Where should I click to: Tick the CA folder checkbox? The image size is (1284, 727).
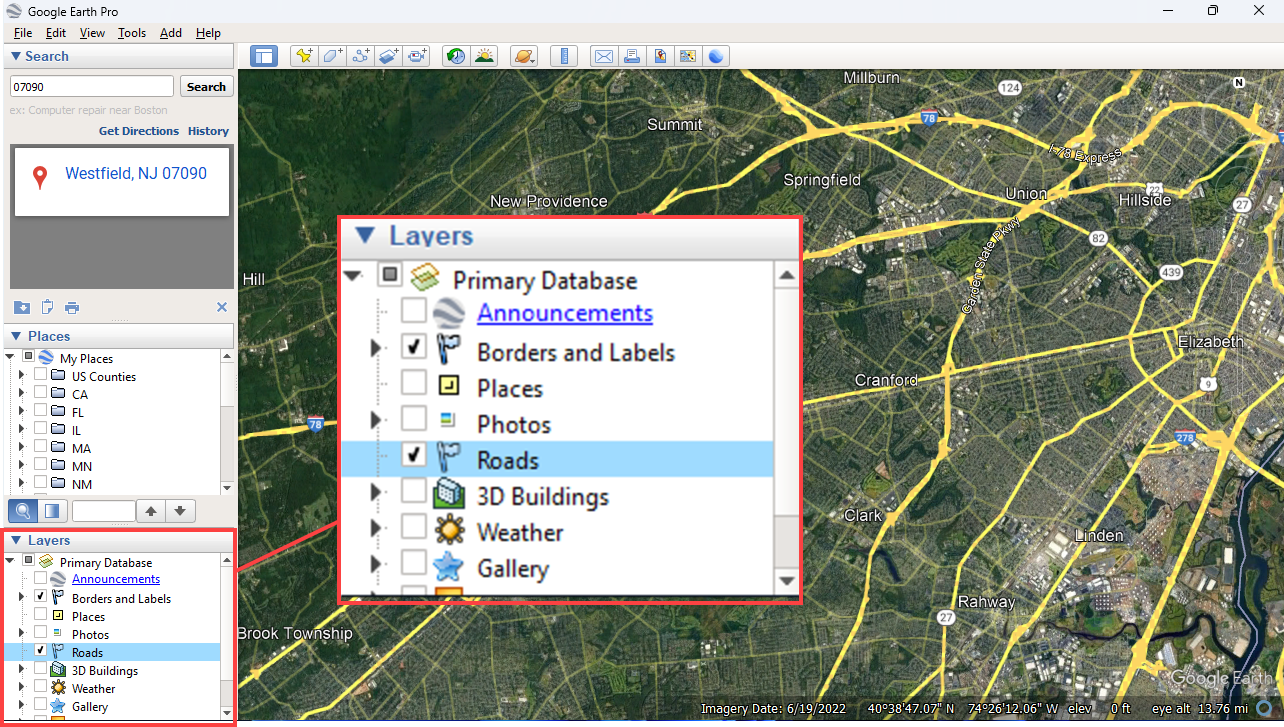tap(41, 394)
